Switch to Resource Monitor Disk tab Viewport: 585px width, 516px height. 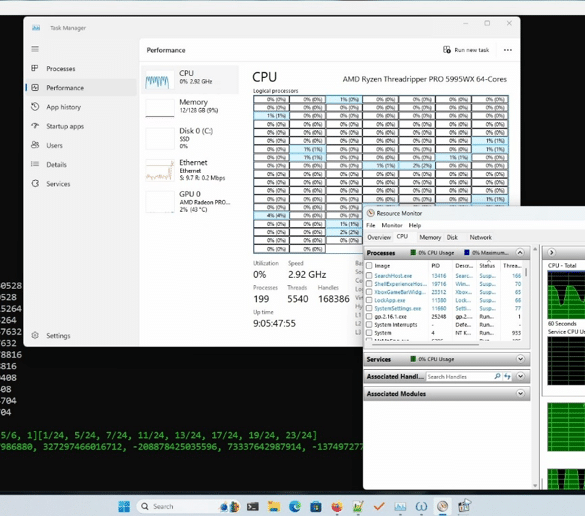452,237
